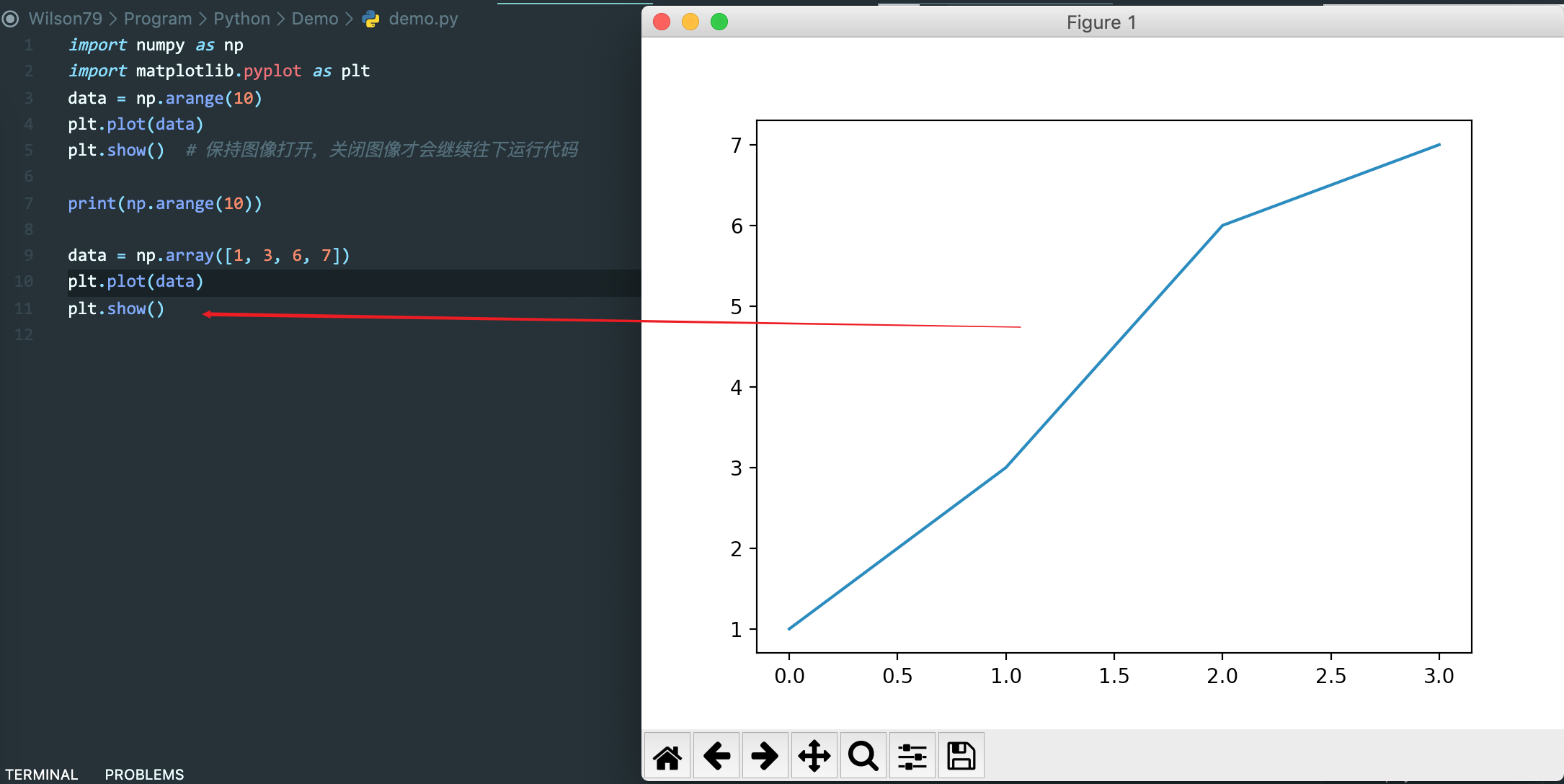Select the Pan axes tool
The width and height of the screenshot is (1564, 784).
(x=814, y=756)
